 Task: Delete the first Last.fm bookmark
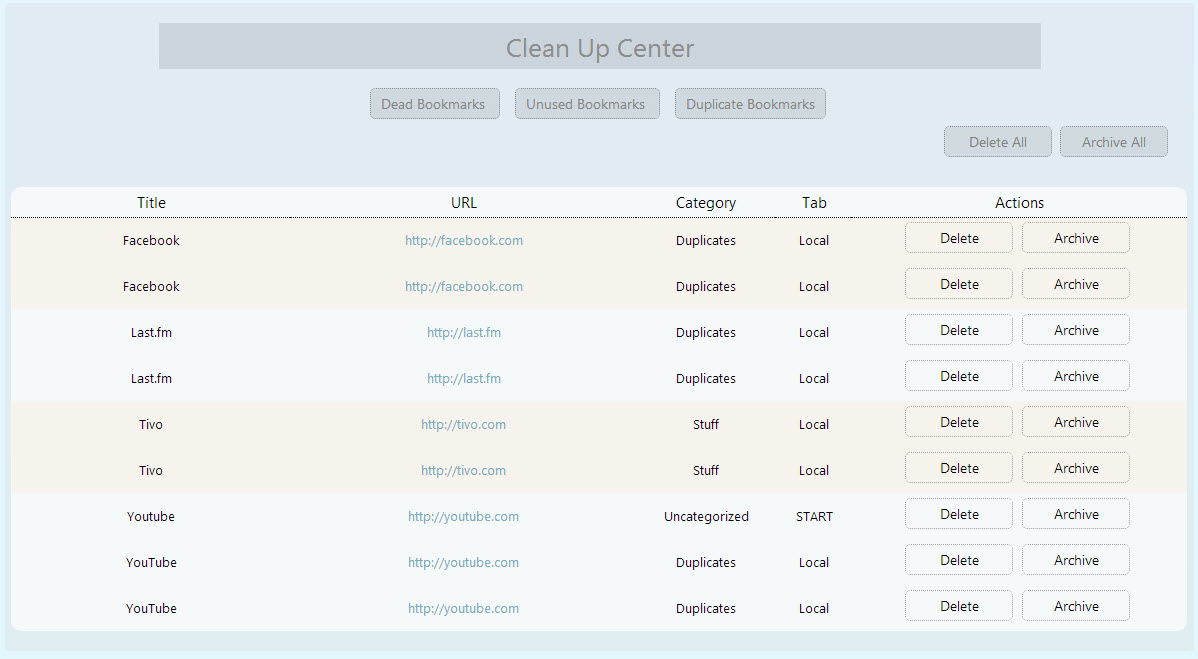click(x=958, y=330)
